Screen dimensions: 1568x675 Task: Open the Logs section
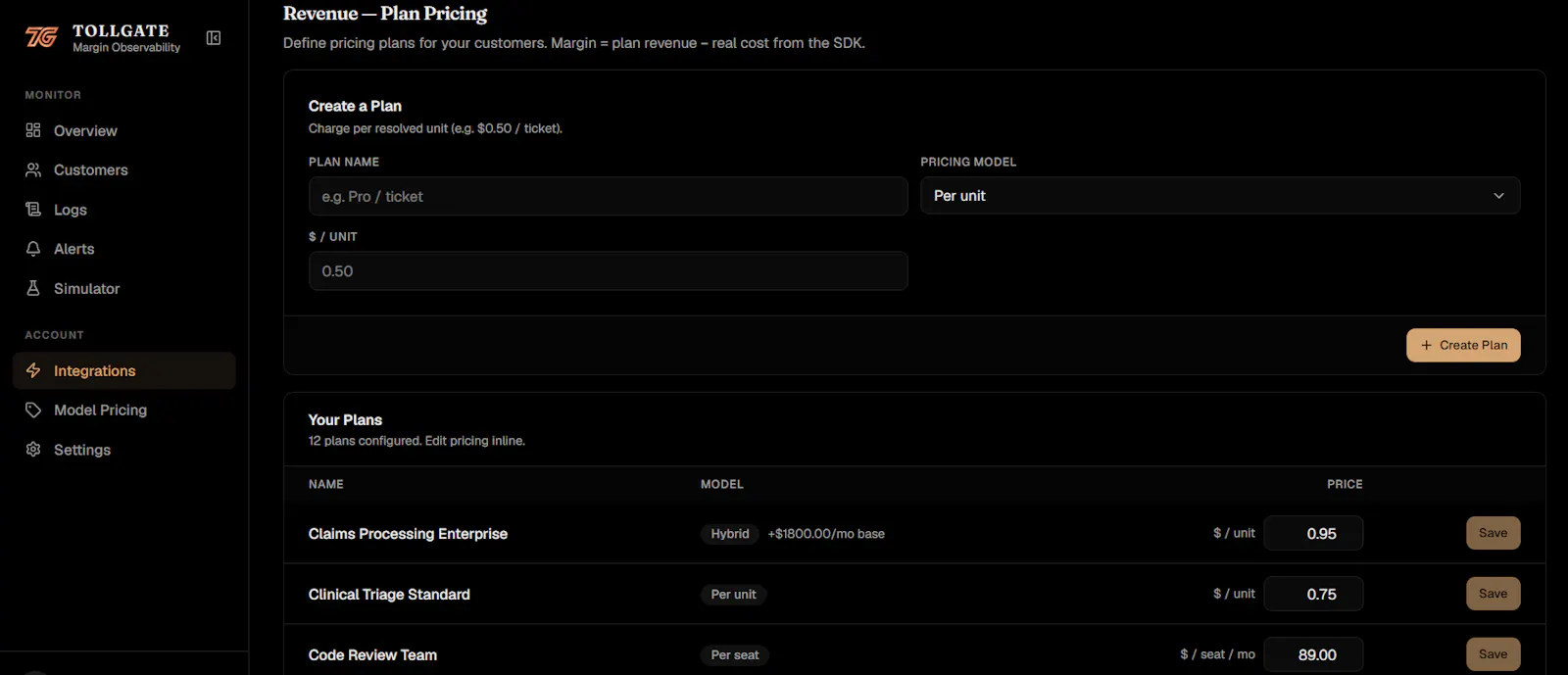point(124,210)
